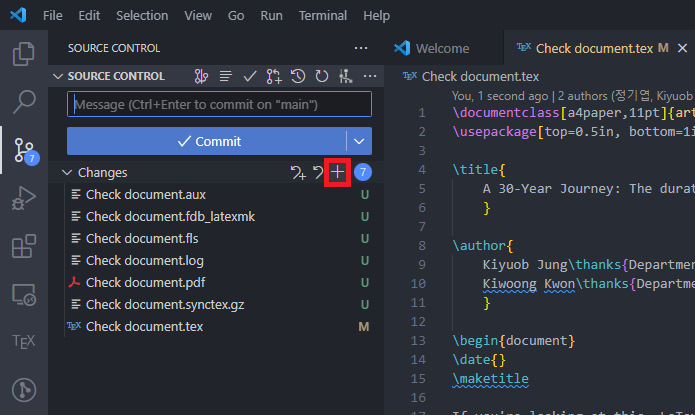Viewport: 695px width, 415px height.
Task: Open the Terminal menu
Action: (323, 16)
